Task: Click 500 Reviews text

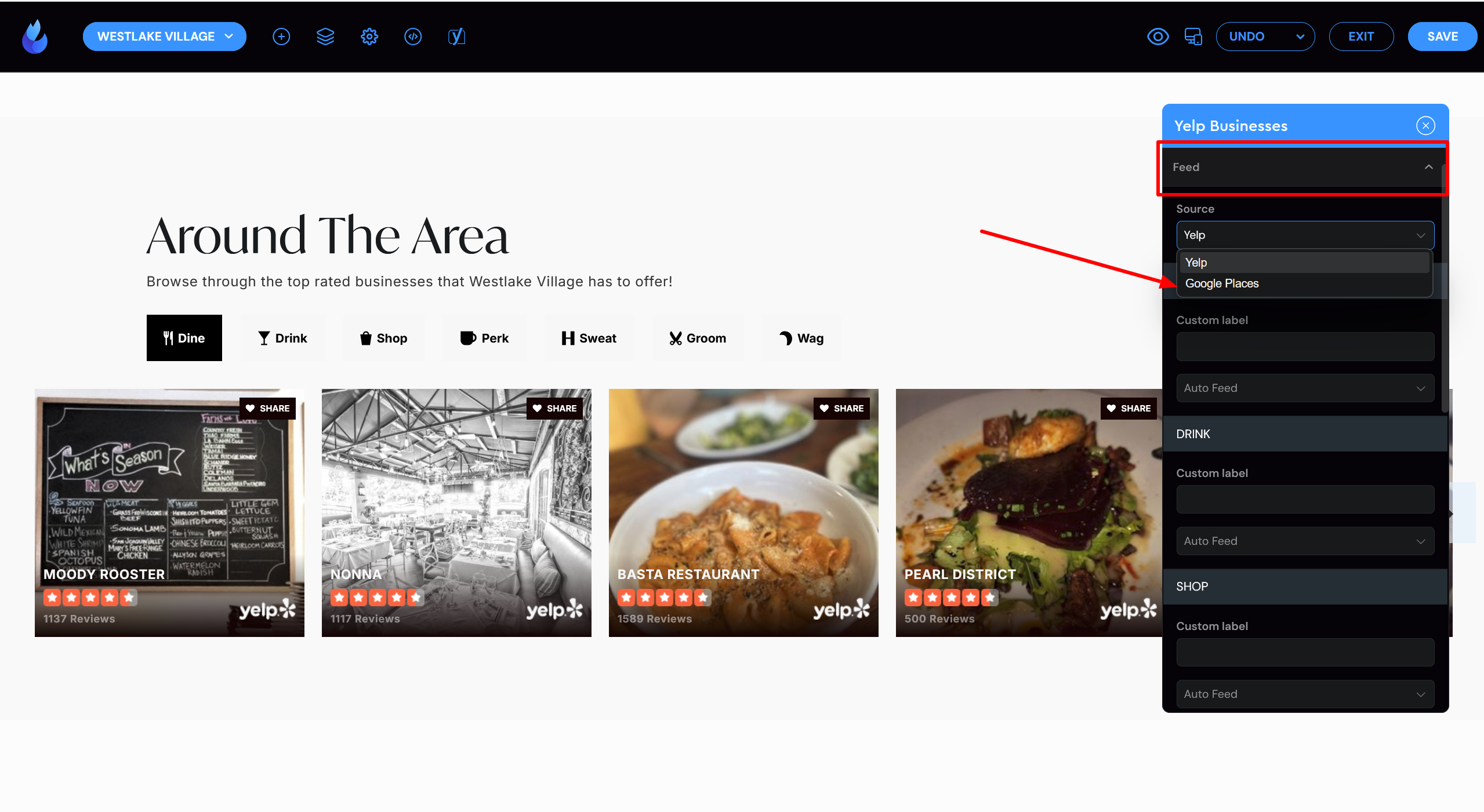Action: (x=939, y=618)
